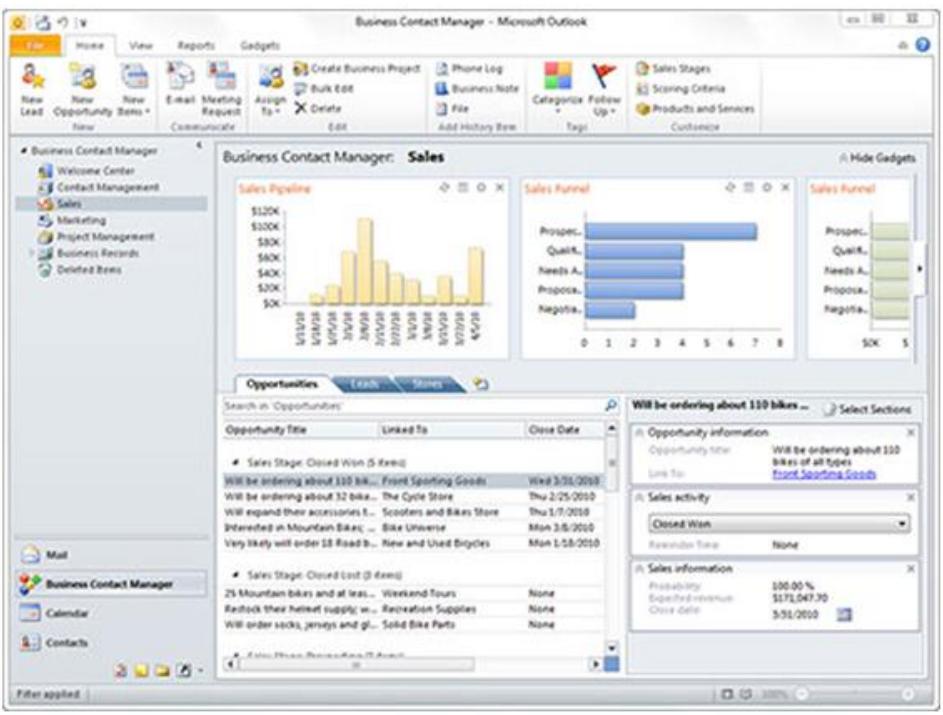Focus the Search in Opportunities field
The image size is (943, 715).
coord(413,406)
